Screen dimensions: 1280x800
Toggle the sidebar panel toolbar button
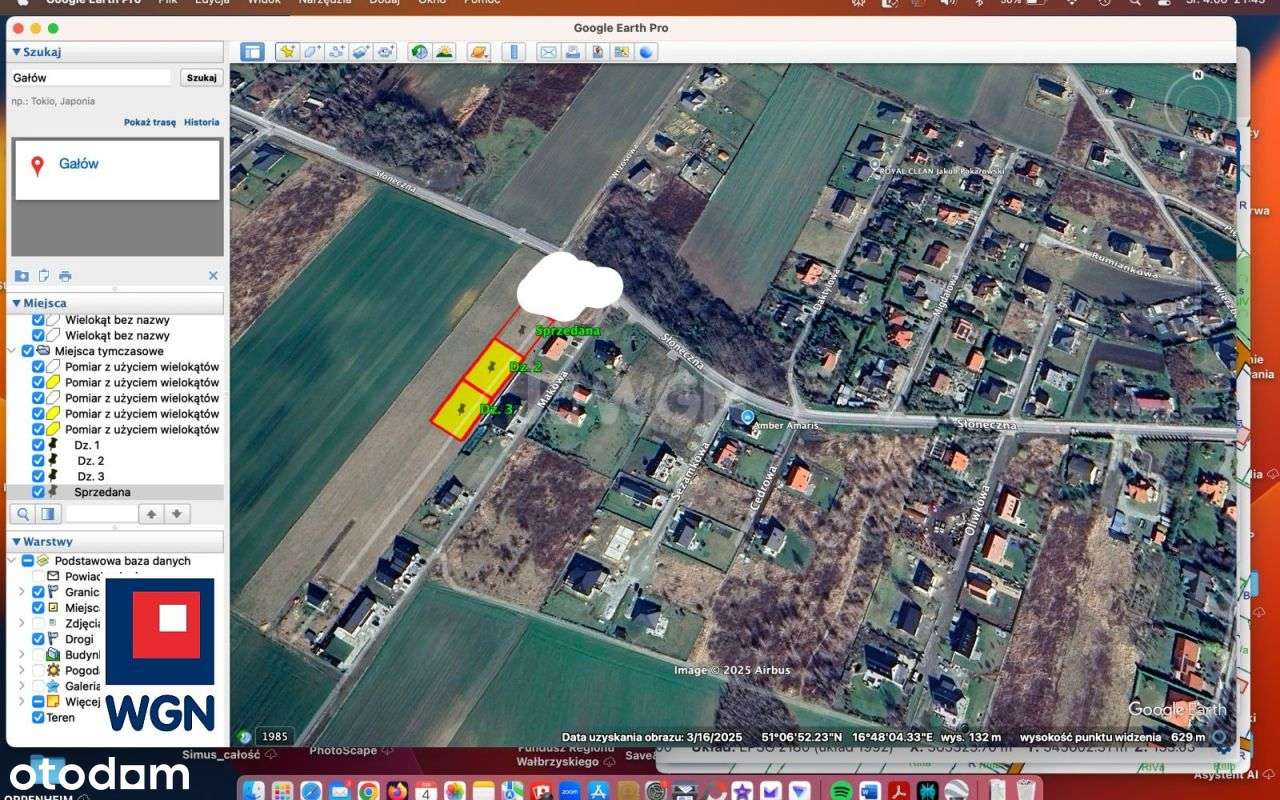(252, 51)
